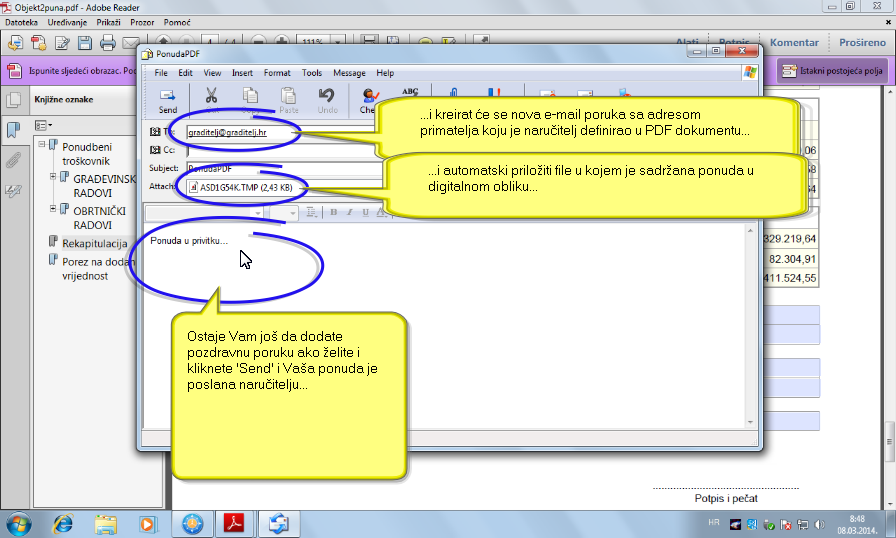Open the font size dropdown in email
The height and width of the screenshot is (538, 896).
293,213
